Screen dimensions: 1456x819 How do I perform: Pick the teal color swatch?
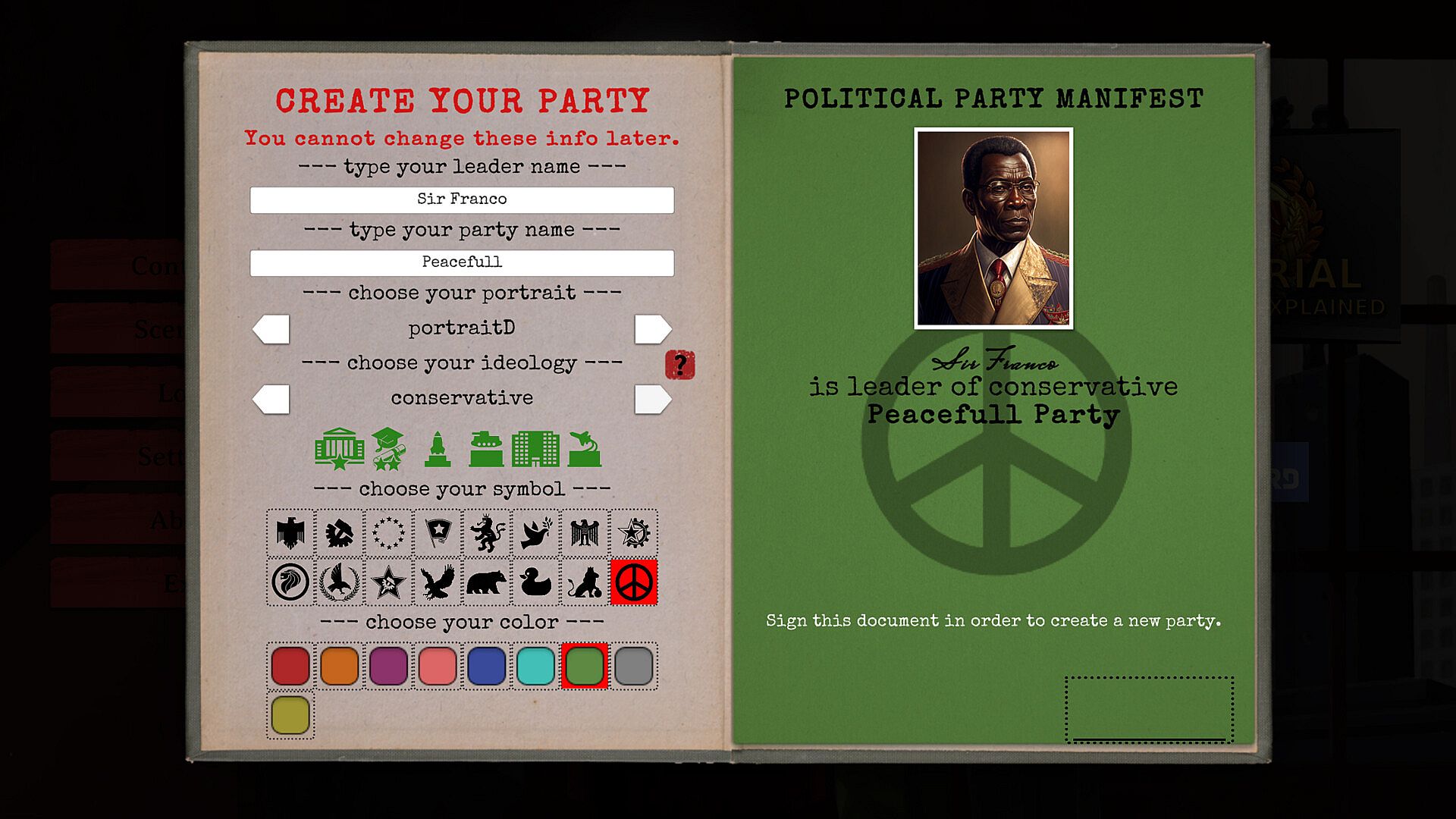pos(535,666)
